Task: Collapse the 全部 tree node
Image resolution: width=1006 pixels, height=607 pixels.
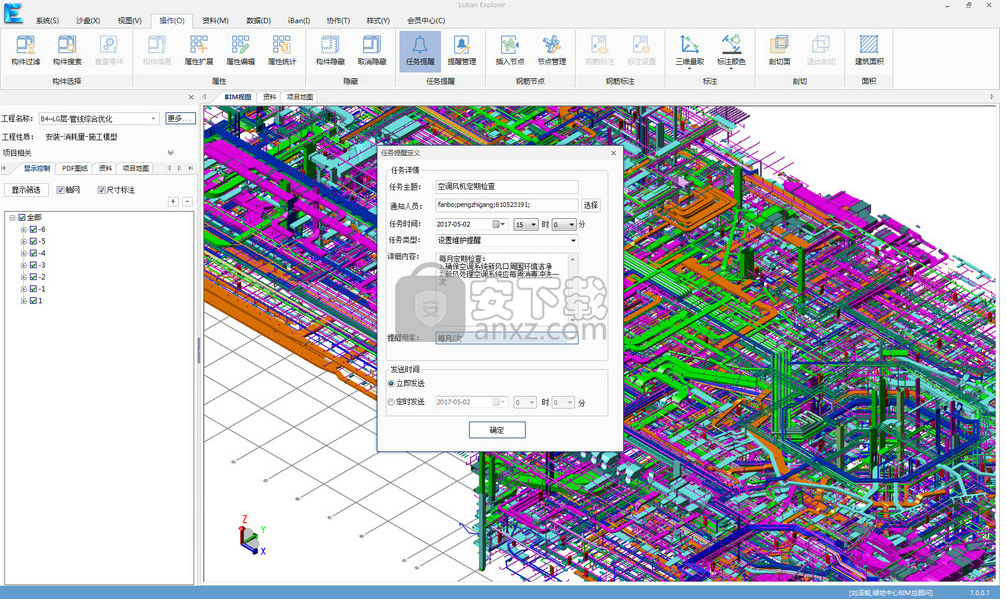Action: [x=12, y=218]
